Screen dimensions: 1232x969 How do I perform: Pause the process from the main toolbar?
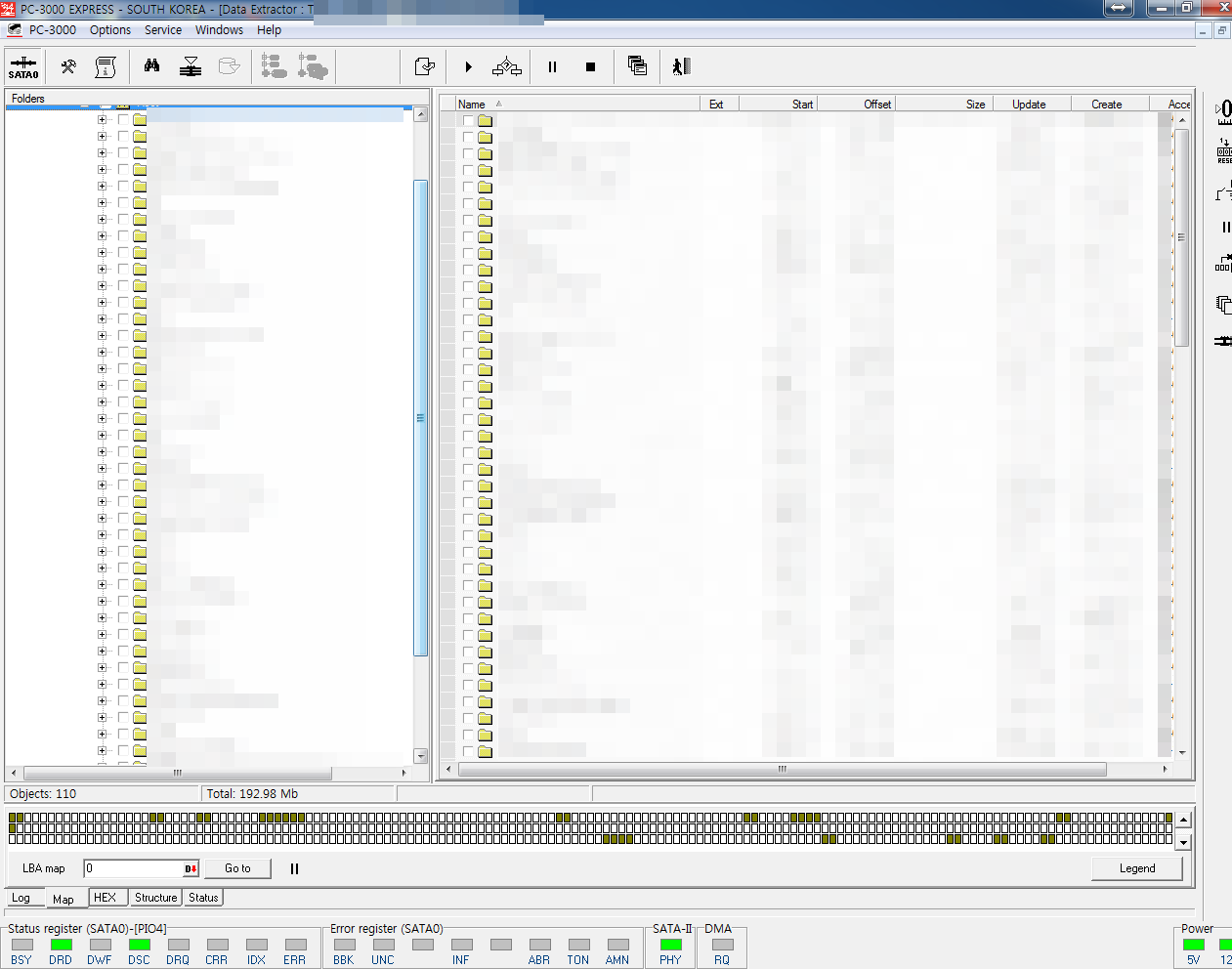pos(552,66)
